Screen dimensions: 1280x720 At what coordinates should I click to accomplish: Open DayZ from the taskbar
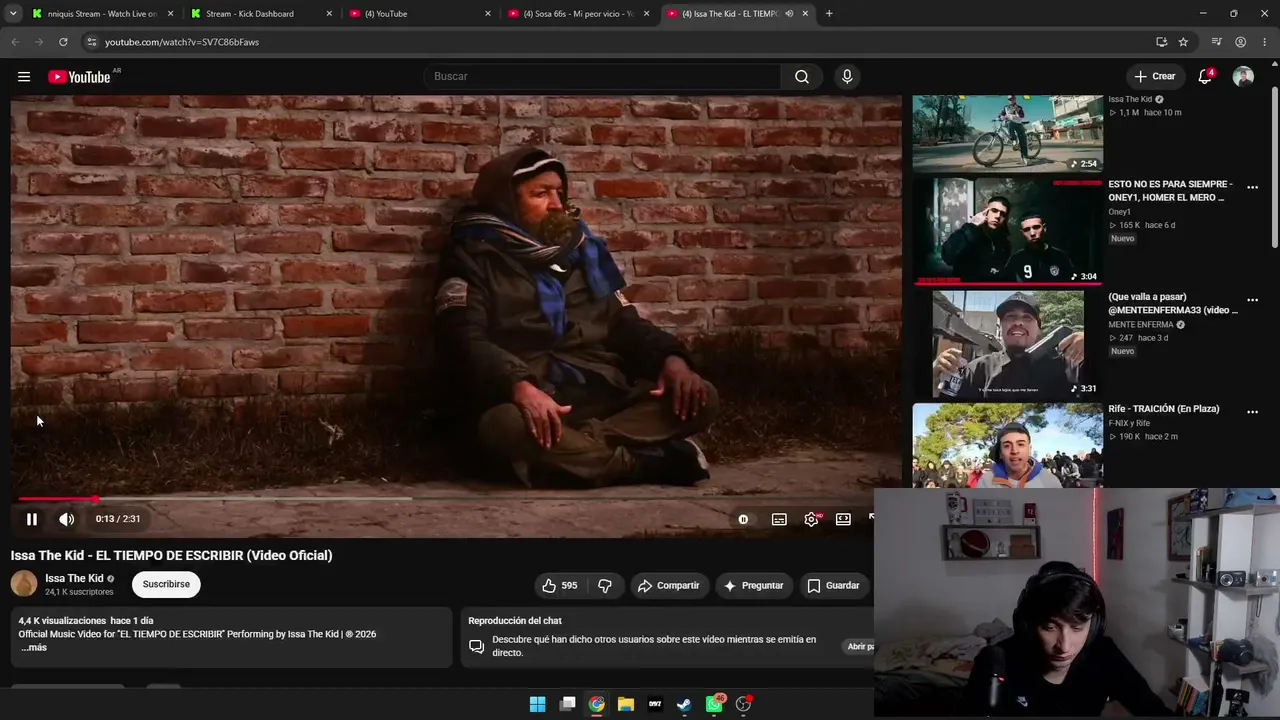[x=655, y=704]
